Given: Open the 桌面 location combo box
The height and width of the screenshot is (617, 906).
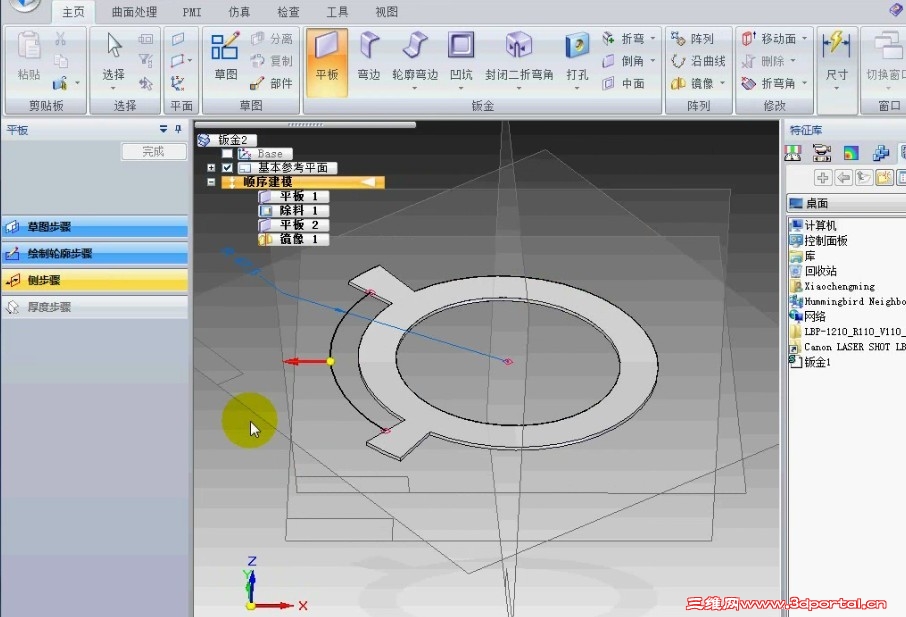Looking at the screenshot, I should 846,203.
